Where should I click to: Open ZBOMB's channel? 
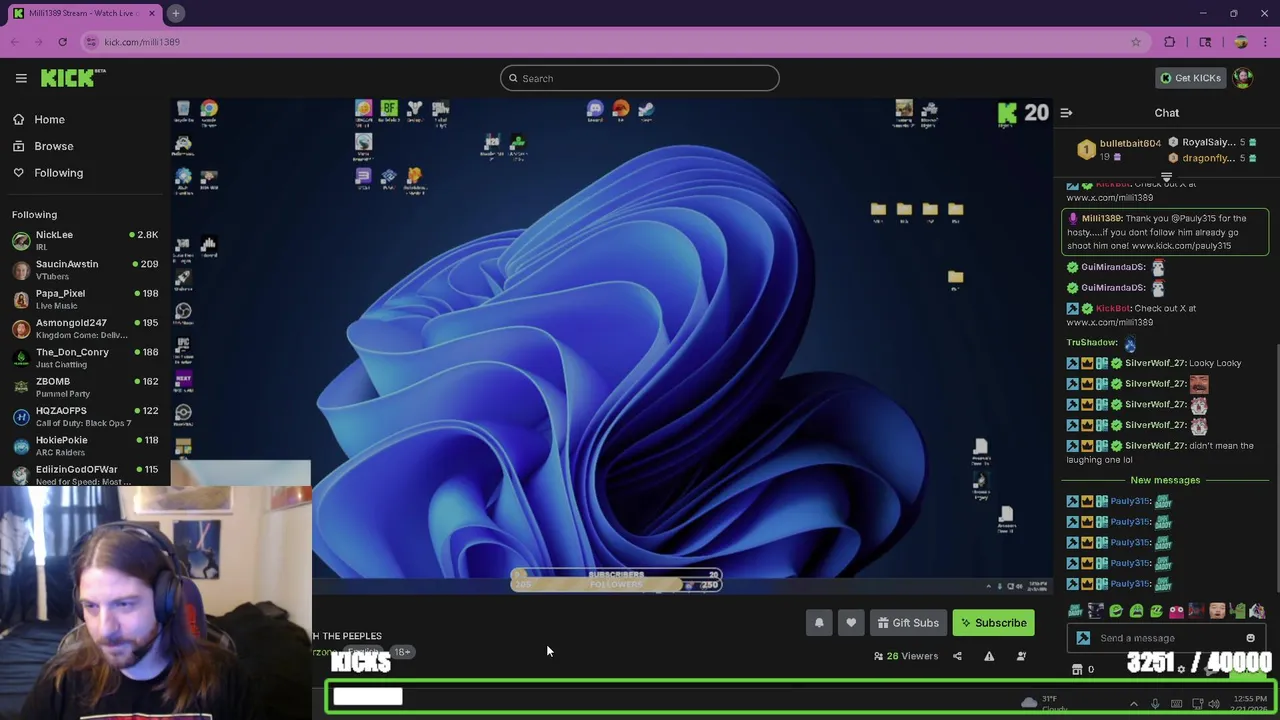(85, 387)
